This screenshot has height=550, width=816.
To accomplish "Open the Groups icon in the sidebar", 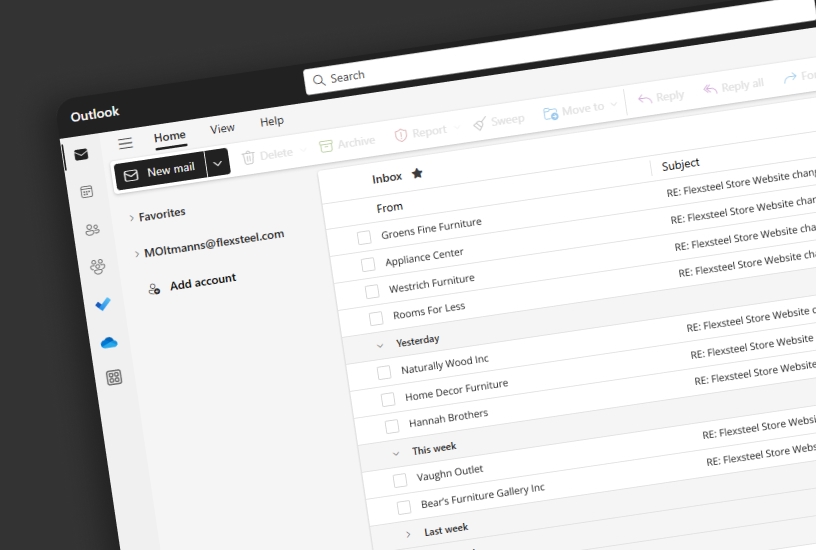I will pos(97,266).
